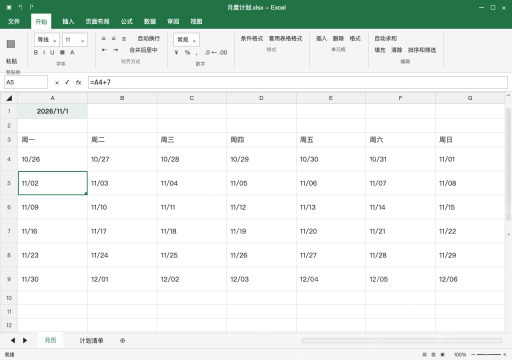Click the Undo arrow in title bar
Image resolution: width=512 pixels, height=360 pixels.
coord(21,7)
